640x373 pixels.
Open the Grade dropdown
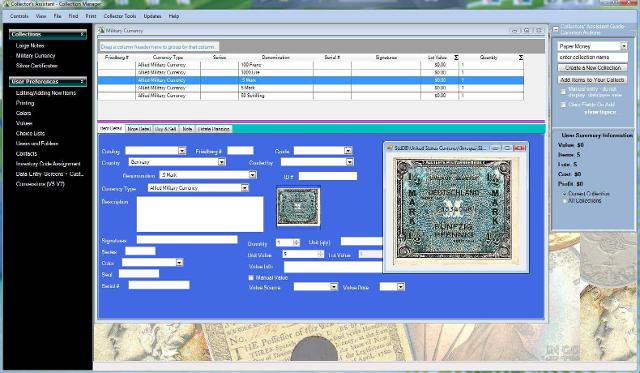pyautogui.click(x=348, y=151)
